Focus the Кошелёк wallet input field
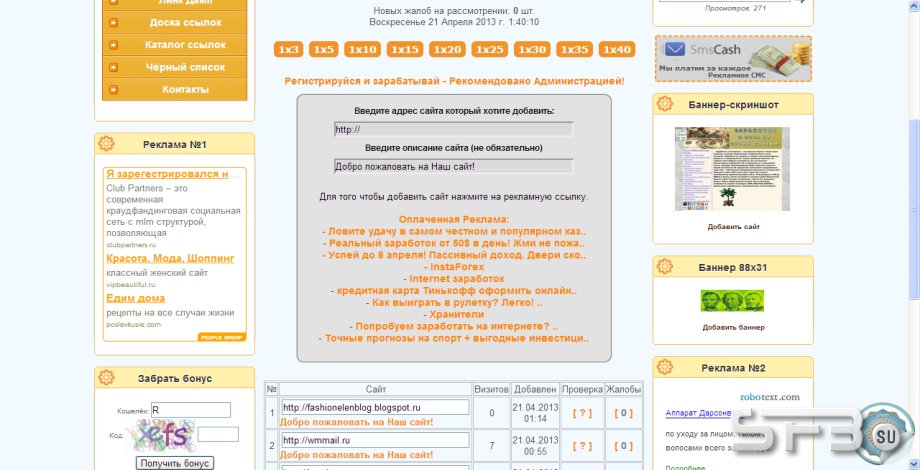 pos(191,410)
